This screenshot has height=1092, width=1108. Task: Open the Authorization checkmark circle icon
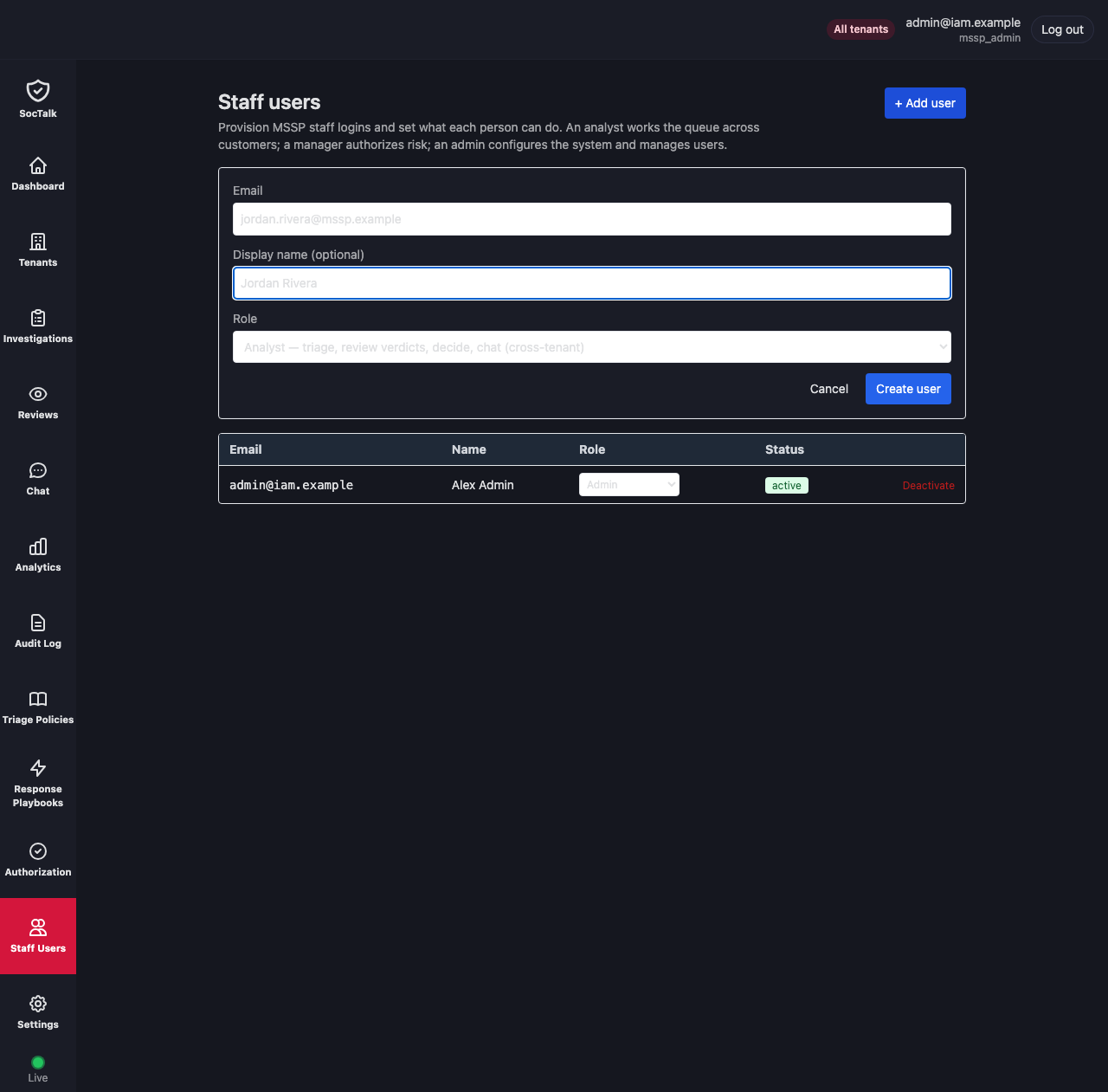(38, 851)
